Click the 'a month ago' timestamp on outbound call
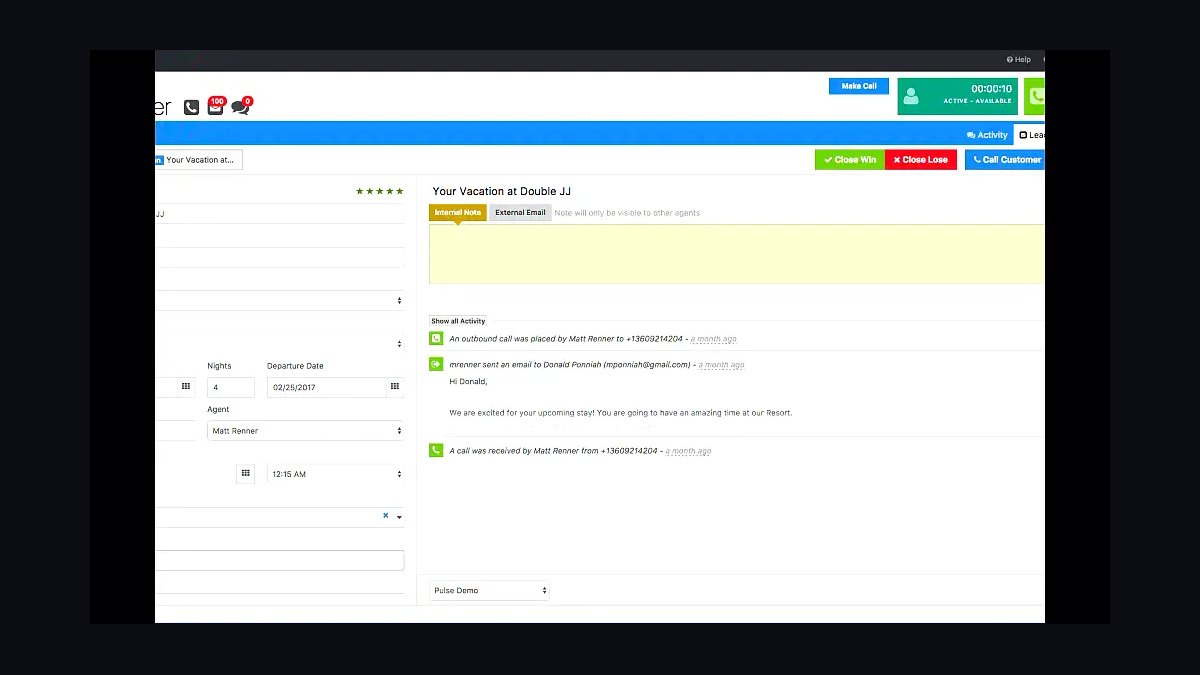Image resolution: width=1200 pixels, height=675 pixels. point(714,339)
